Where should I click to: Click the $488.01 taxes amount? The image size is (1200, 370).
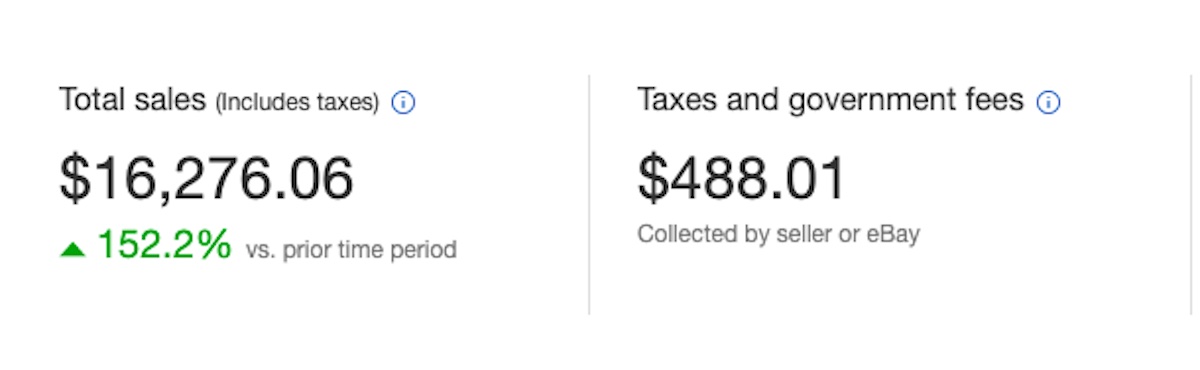tap(742, 178)
